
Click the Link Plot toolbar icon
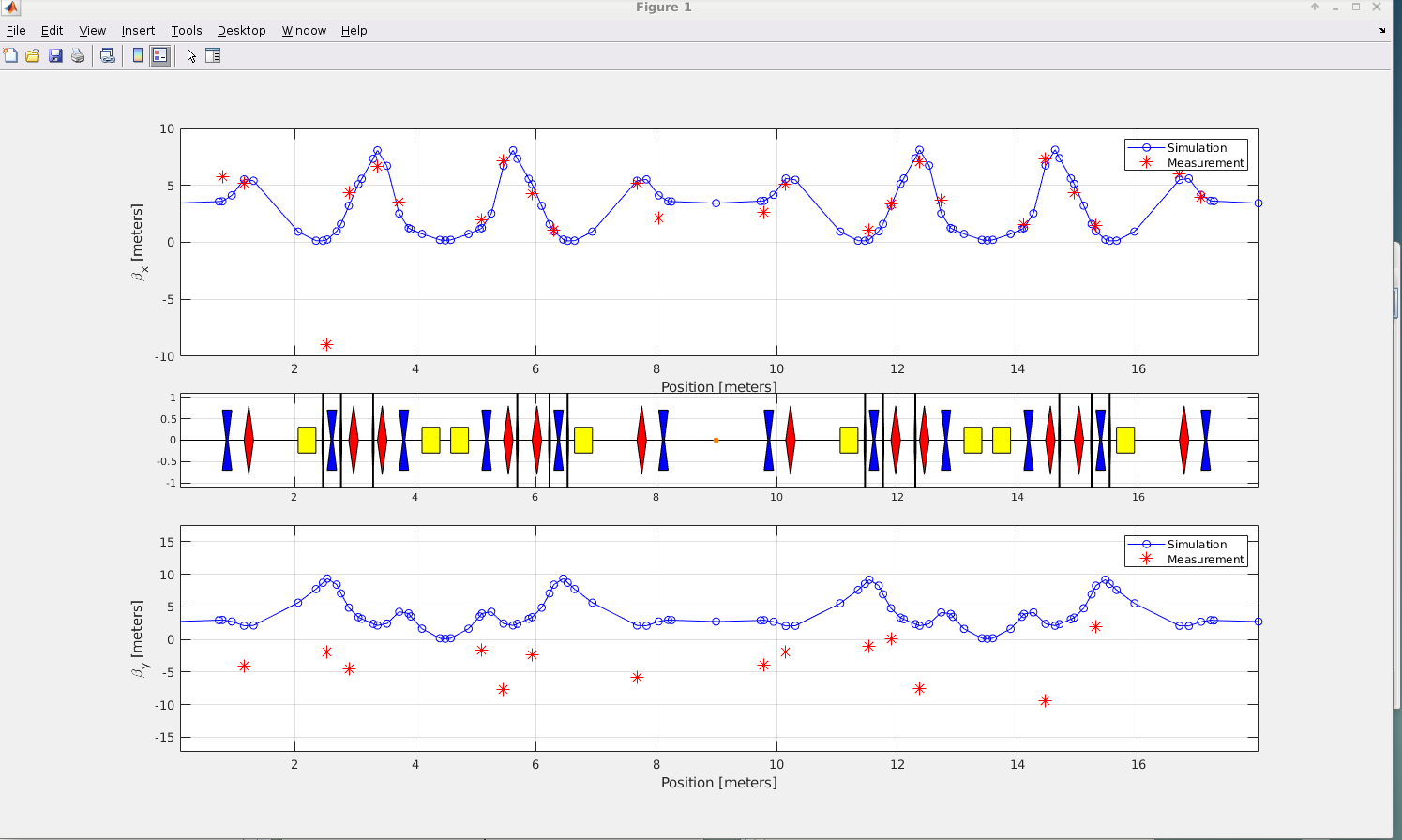pos(108,56)
